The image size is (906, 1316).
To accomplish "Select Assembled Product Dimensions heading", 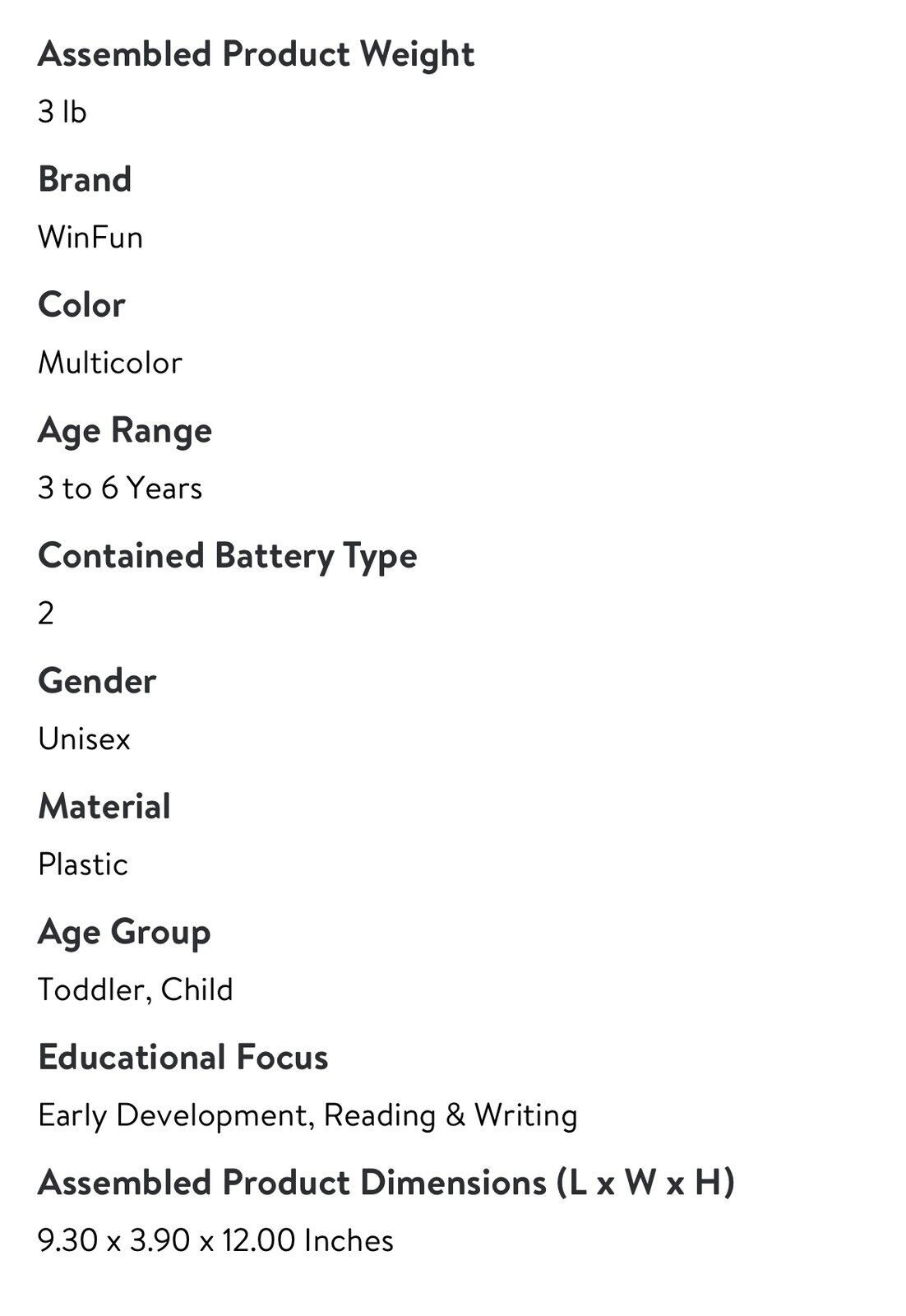I will (x=386, y=1183).
